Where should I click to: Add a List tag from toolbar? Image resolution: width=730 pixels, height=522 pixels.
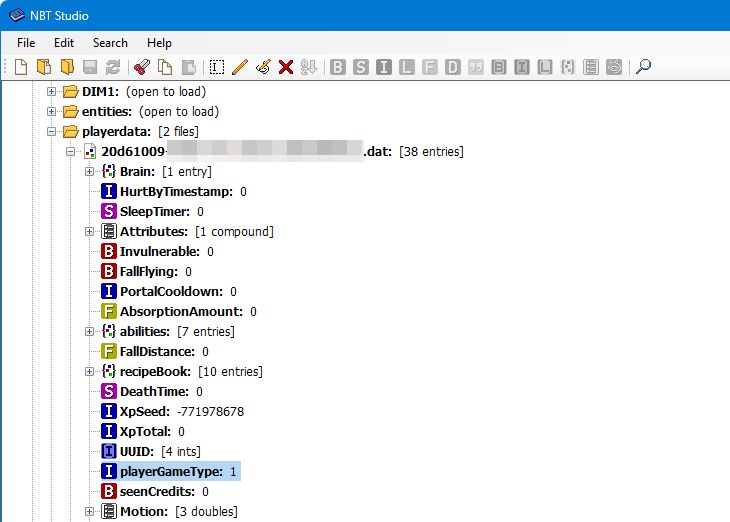click(x=591, y=67)
